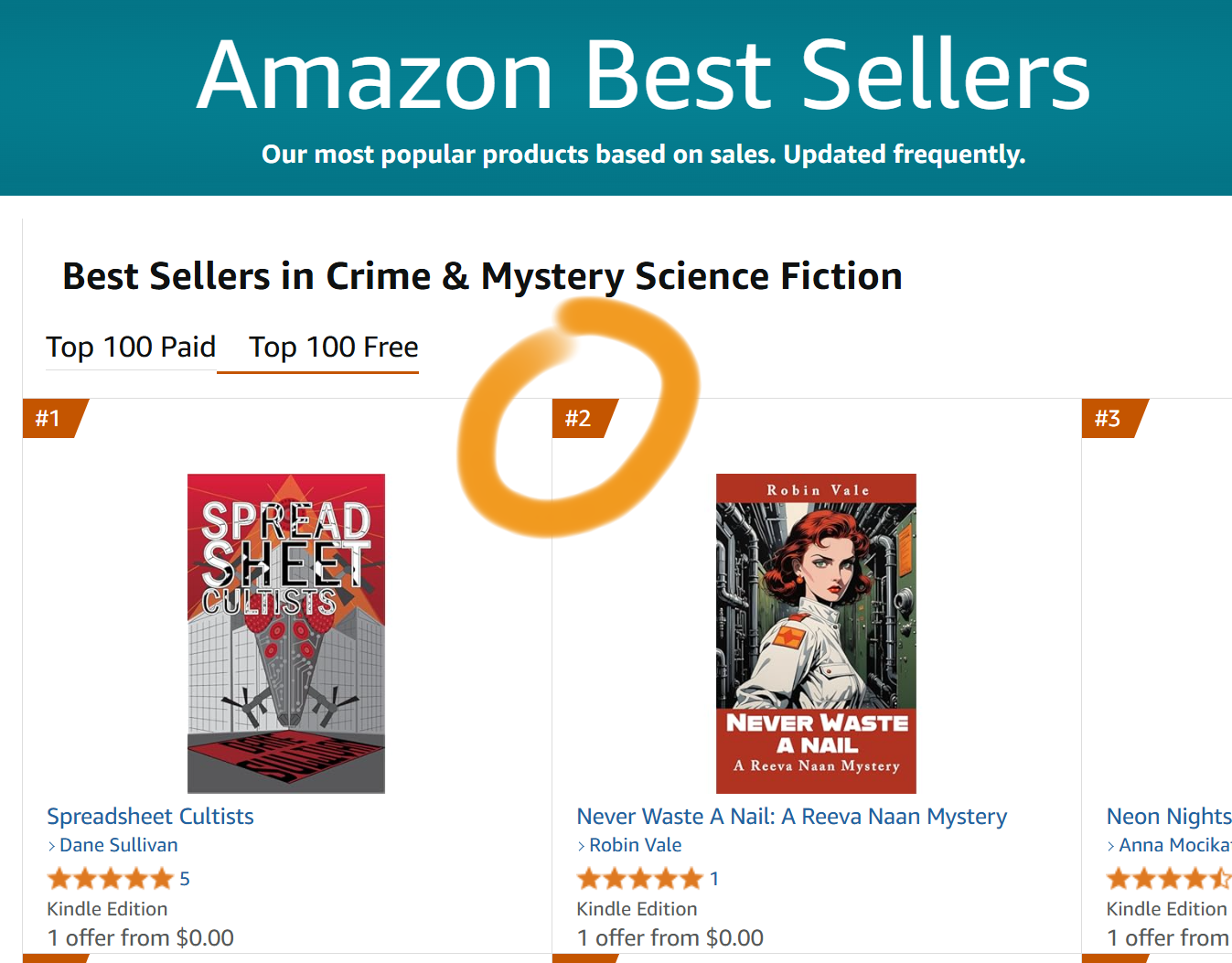This screenshot has height=963, width=1232.
Task: Click the #1 rank badge
Action: (x=49, y=419)
